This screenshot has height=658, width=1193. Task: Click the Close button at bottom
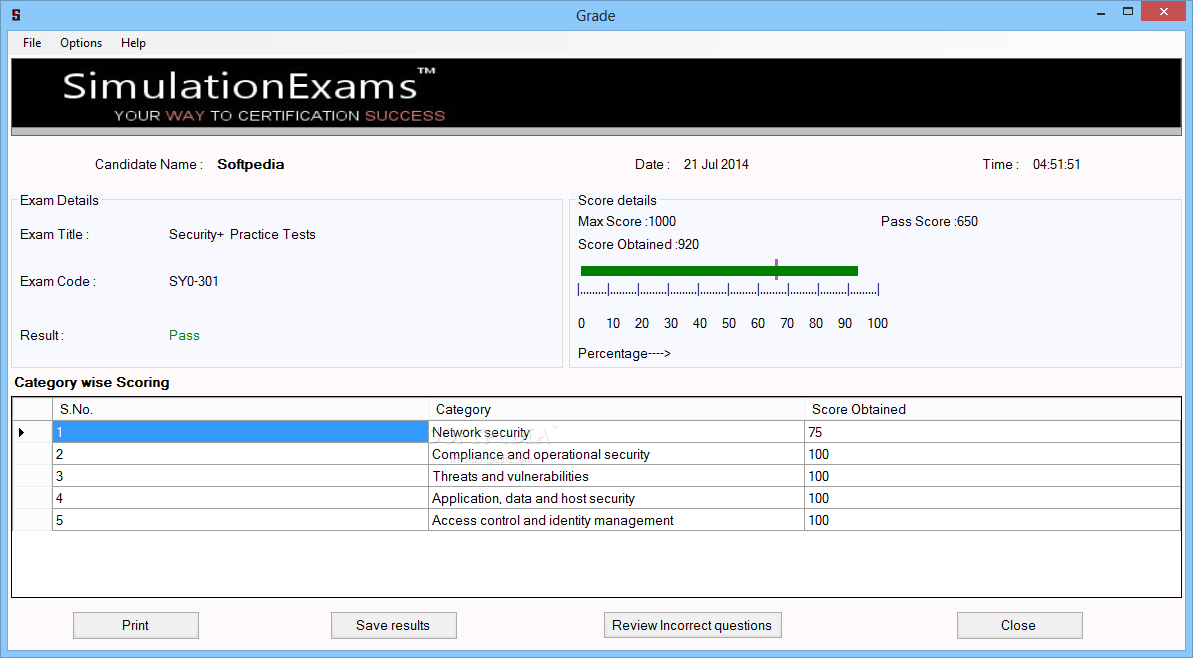(x=1020, y=625)
